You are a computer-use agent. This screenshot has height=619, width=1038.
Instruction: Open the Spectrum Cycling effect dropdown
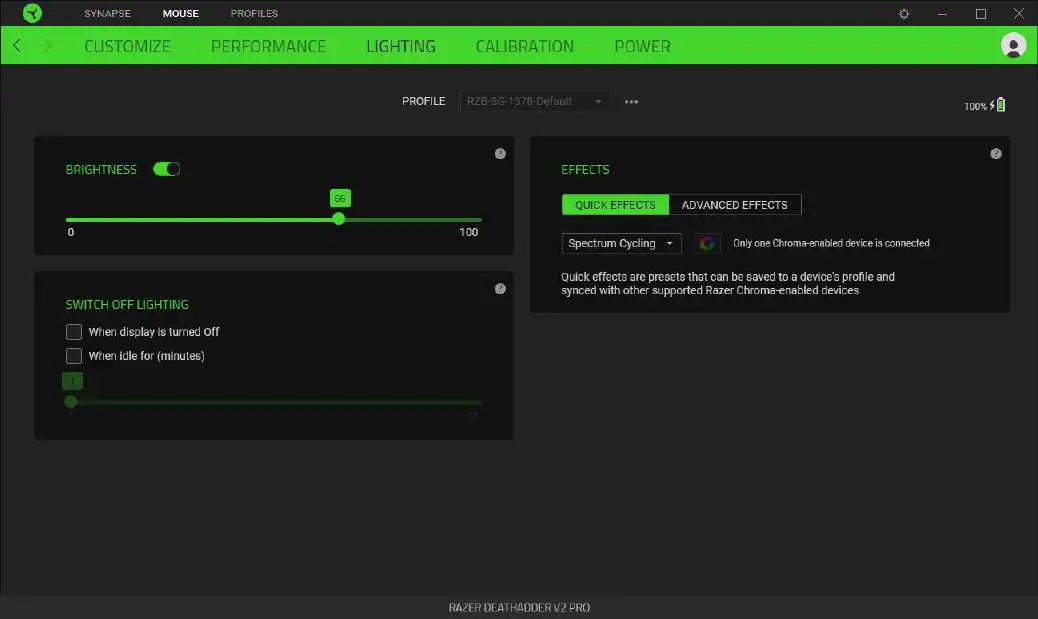621,243
